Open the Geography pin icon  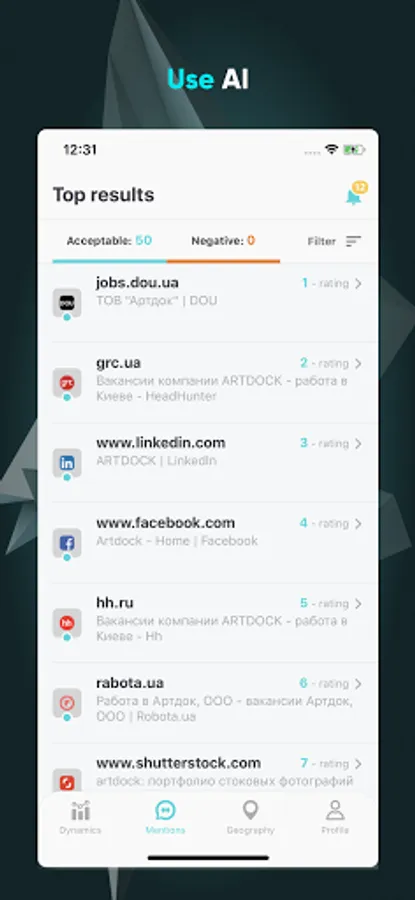pos(250,810)
